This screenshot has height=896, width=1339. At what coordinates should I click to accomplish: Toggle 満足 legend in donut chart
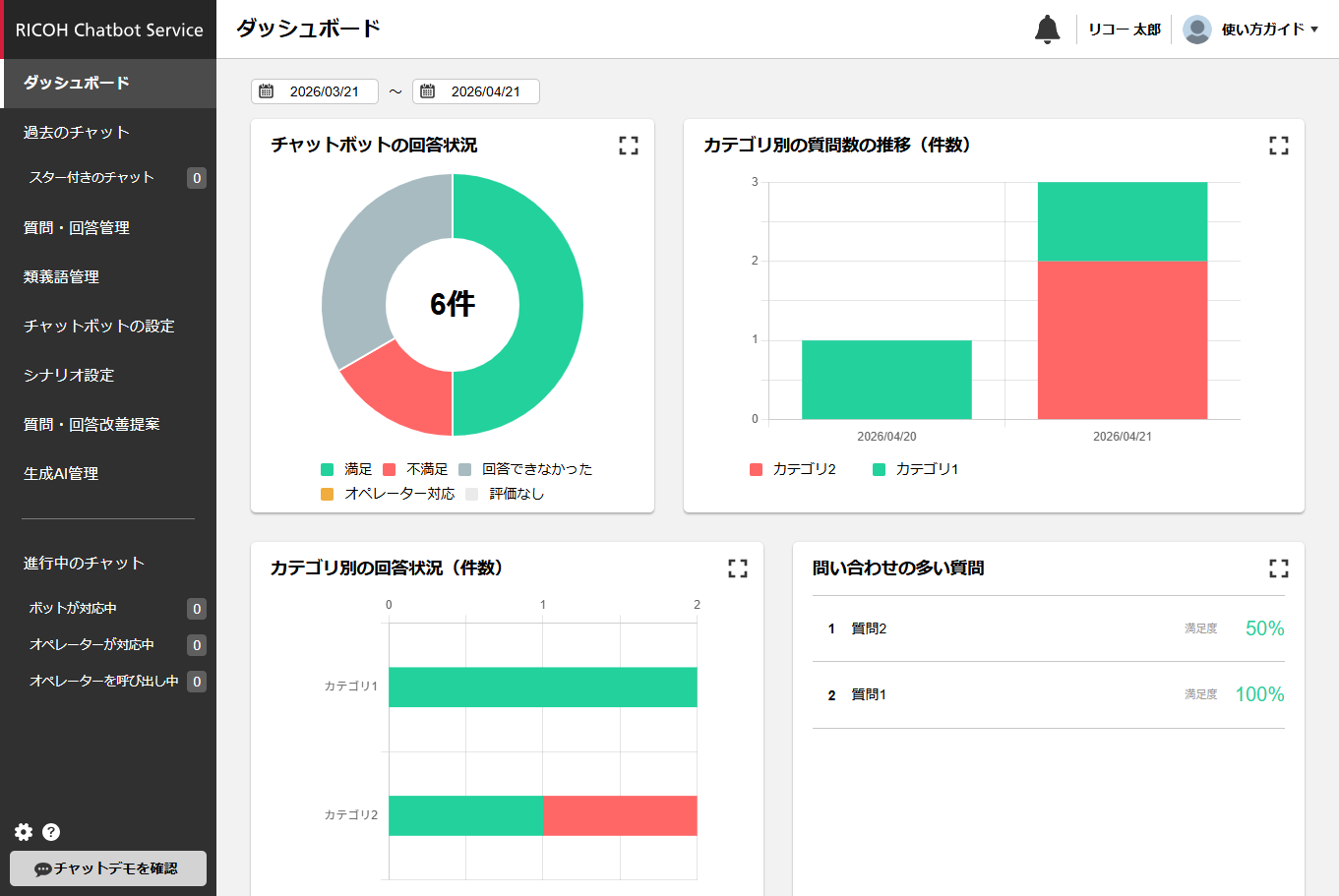tap(347, 469)
